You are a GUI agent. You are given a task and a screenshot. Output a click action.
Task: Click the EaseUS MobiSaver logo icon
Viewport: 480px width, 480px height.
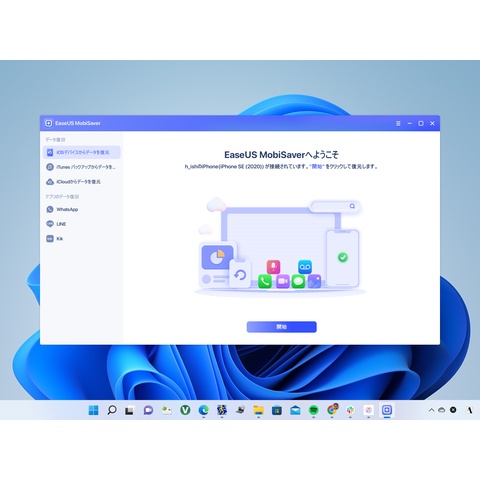(48, 123)
